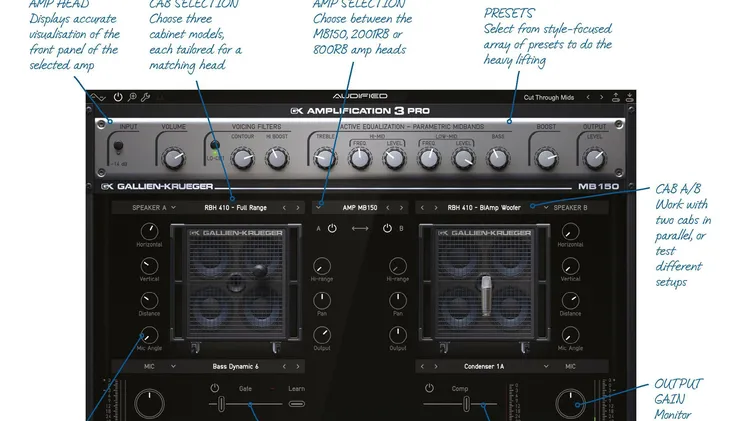Select next Speaker B cabinet arrow

click(436, 208)
